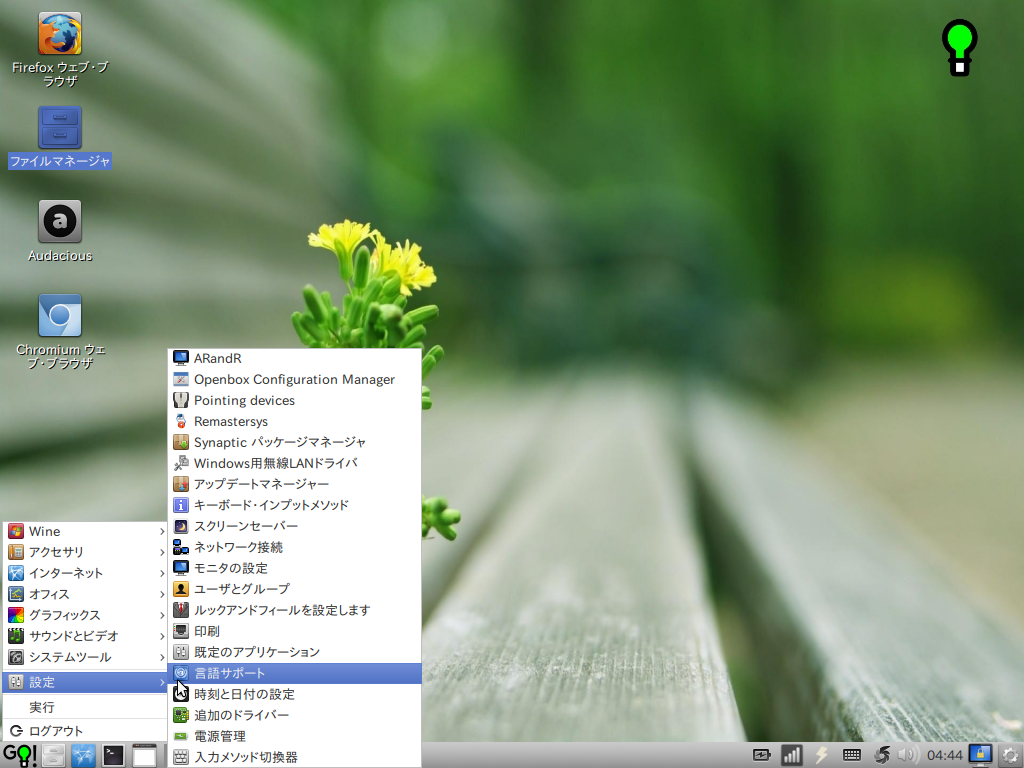Select モニタの設定 menu entry
The image size is (1024, 768).
pyautogui.click(x=295, y=568)
